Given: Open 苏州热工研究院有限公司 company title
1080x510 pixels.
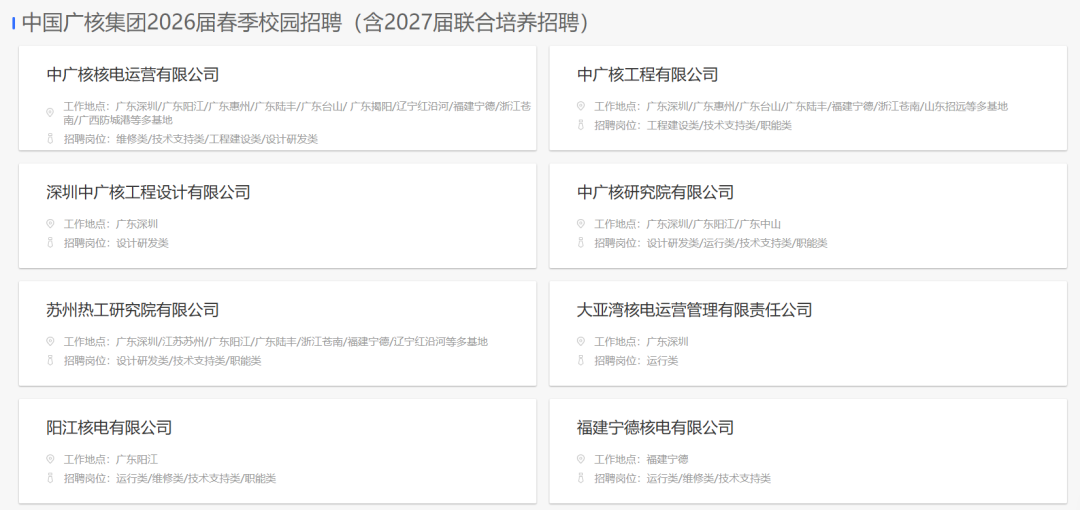Looking at the screenshot, I should tap(133, 310).
